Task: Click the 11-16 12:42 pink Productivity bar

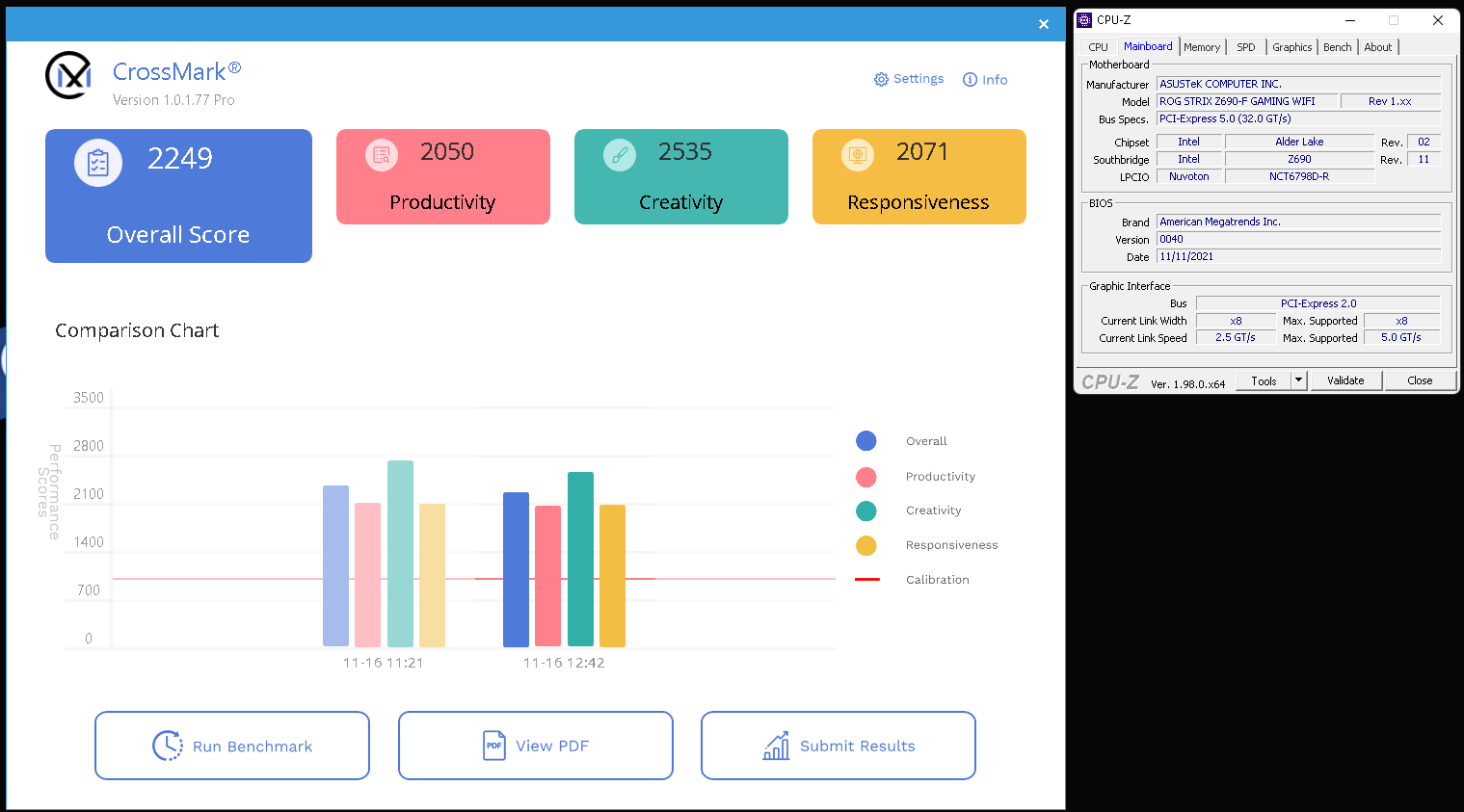Action: click(547, 576)
